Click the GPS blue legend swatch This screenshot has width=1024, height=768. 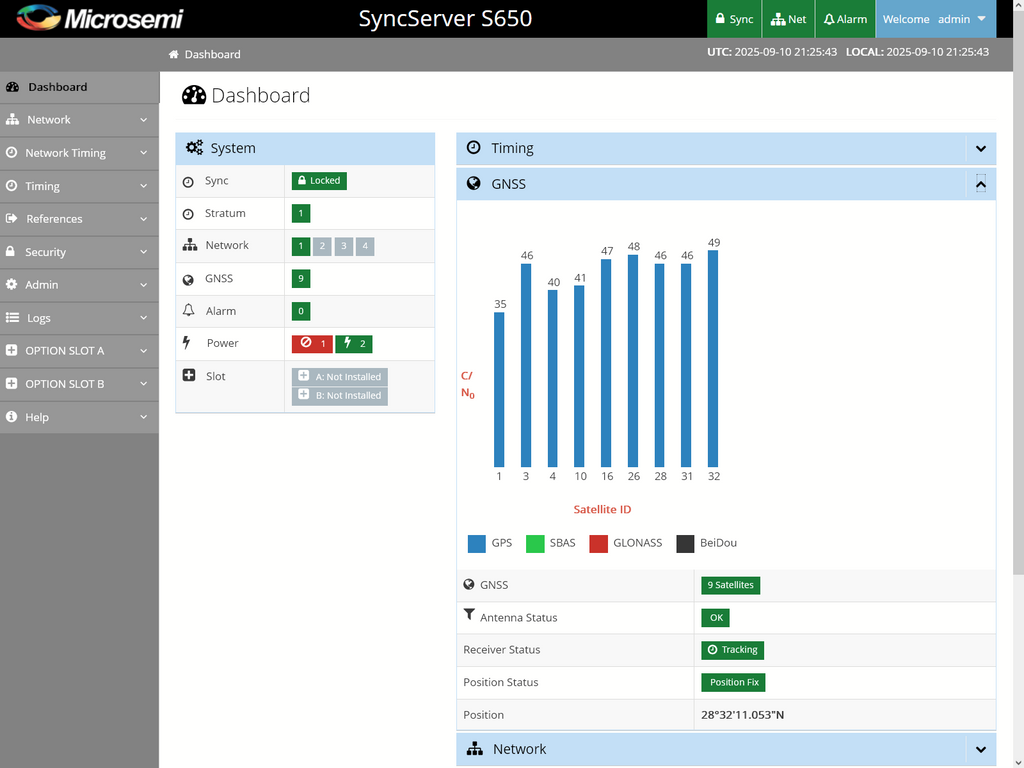(477, 543)
